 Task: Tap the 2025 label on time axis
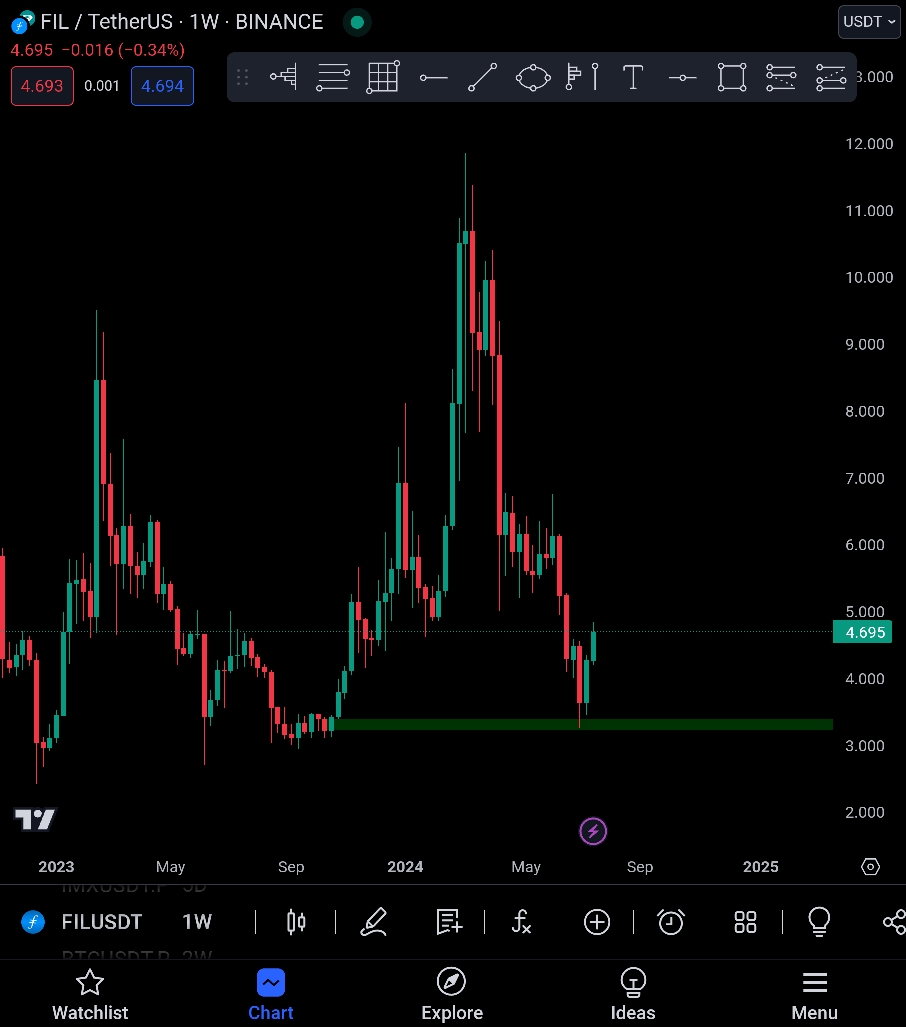point(761,867)
